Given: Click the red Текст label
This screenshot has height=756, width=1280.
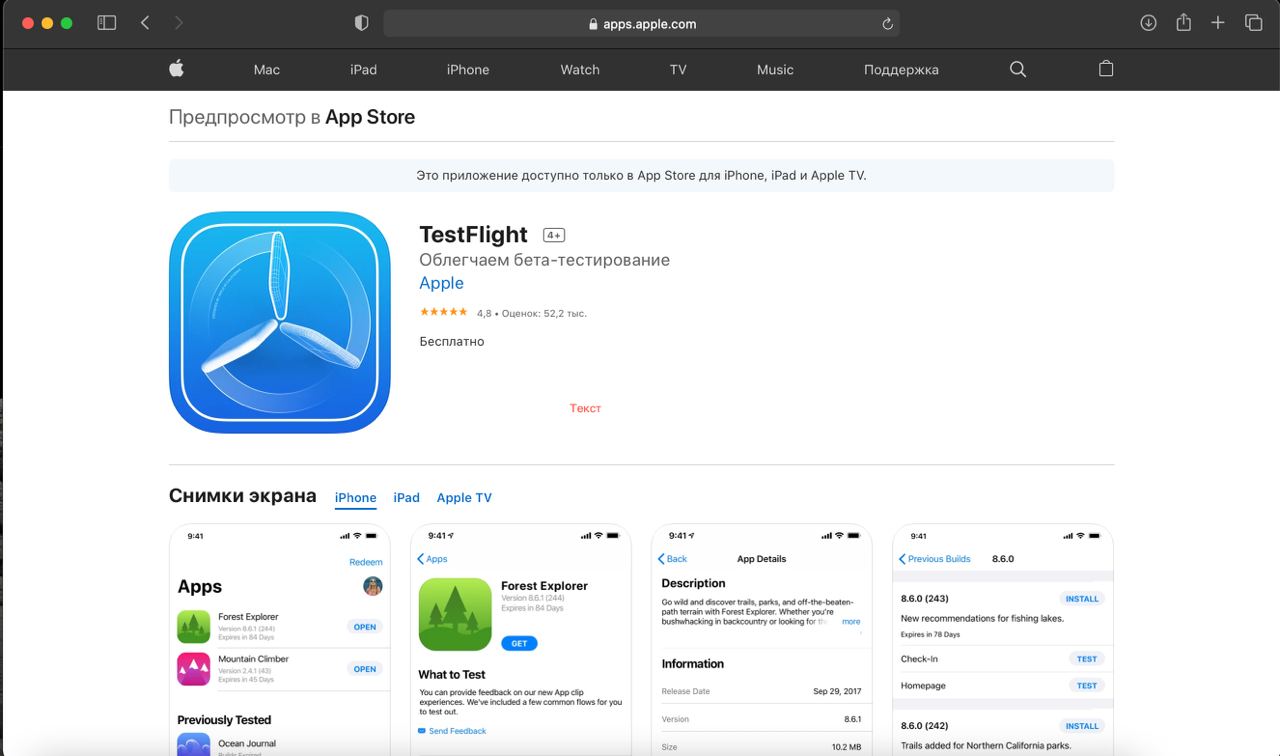Looking at the screenshot, I should pyautogui.click(x=585, y=408).
